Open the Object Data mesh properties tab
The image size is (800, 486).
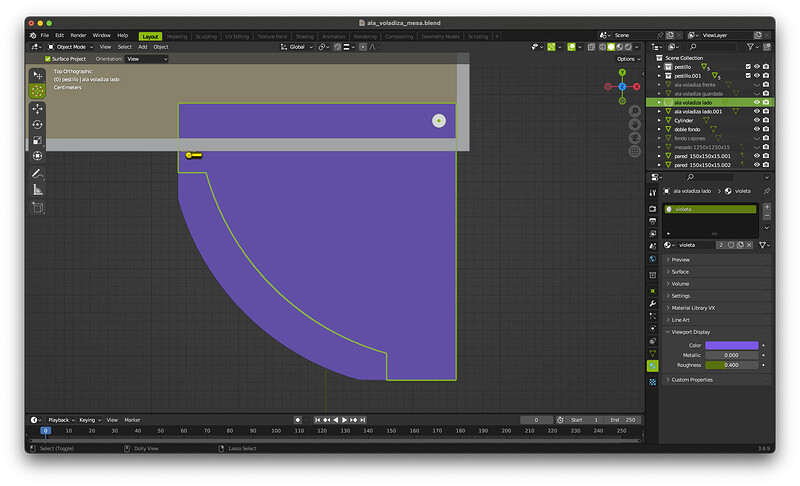coord(653,353)
